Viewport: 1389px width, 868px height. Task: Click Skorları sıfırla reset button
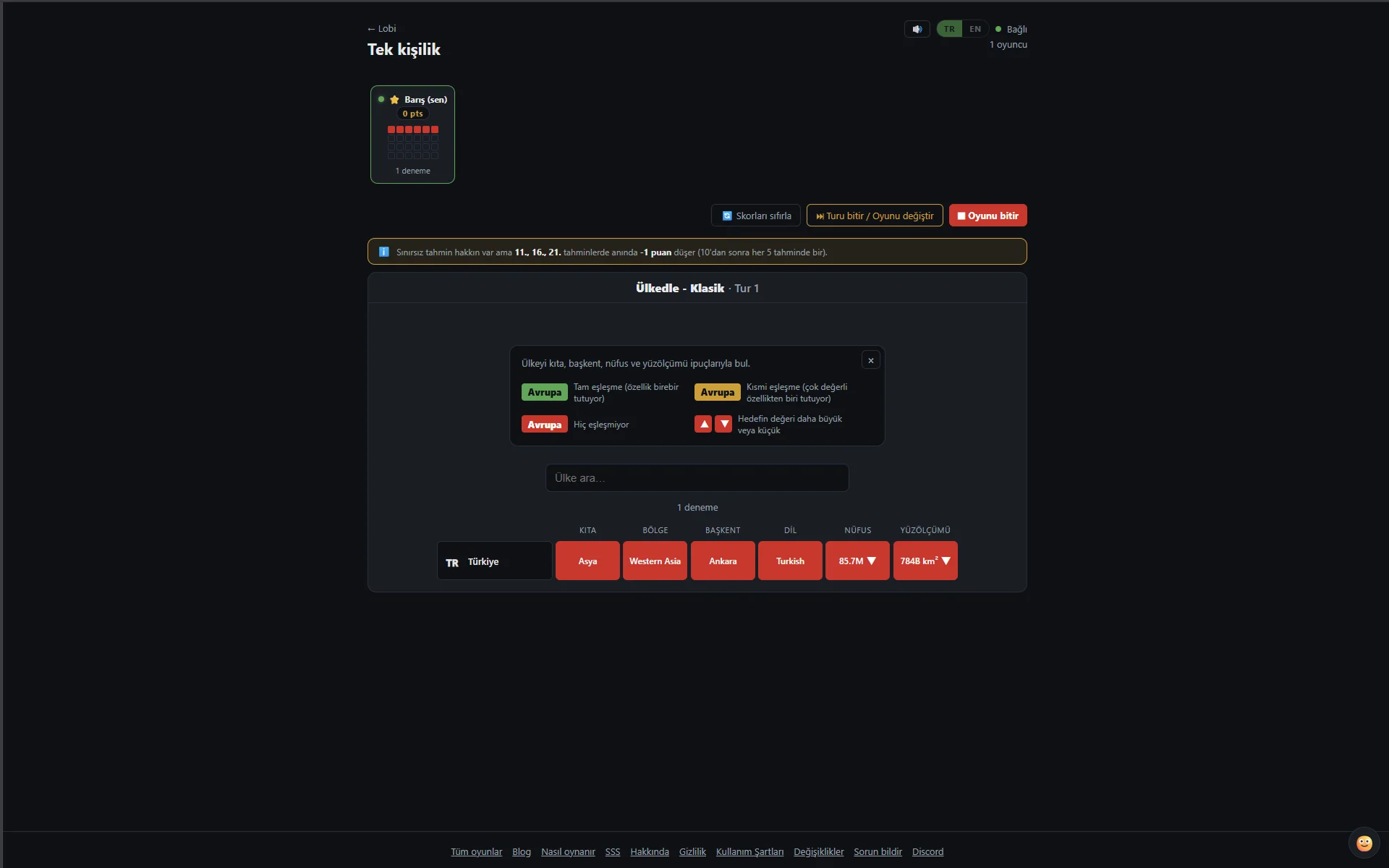click(x=755, y=216)
